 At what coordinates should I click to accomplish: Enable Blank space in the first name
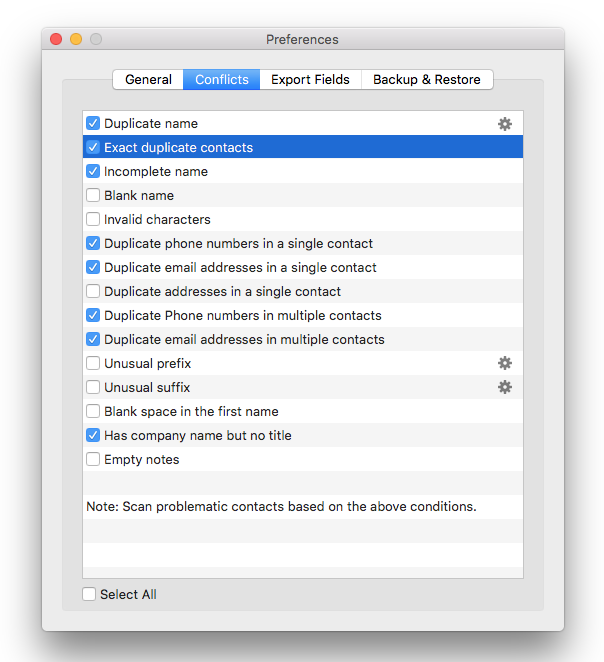pos(93,412)
